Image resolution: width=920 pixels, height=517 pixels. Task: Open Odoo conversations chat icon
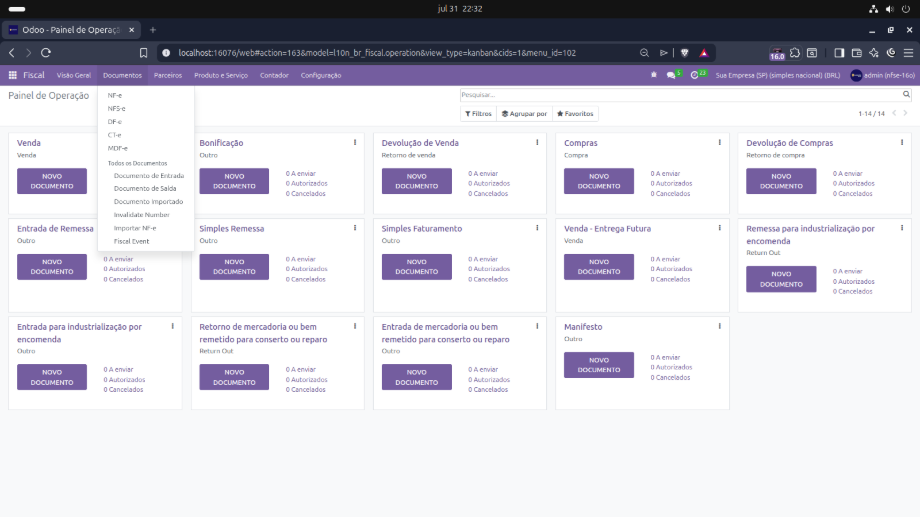pos(671,75)
